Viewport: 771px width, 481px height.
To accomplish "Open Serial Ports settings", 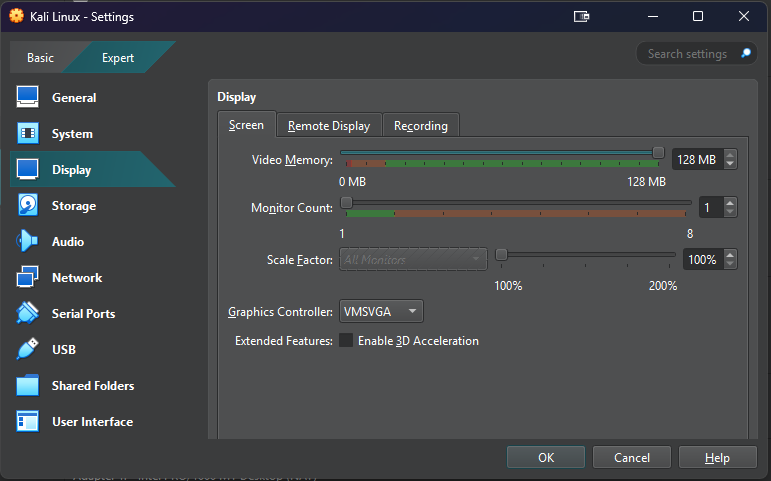I will pos(84,313).
